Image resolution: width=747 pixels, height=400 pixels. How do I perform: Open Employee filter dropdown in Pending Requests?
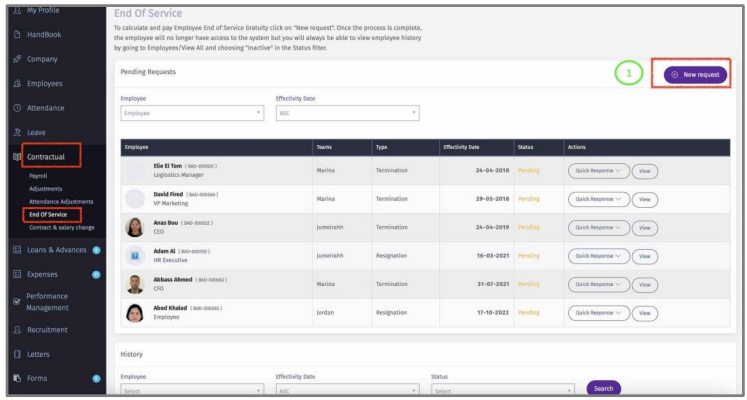pyautogui.click(x=192, y=113)
